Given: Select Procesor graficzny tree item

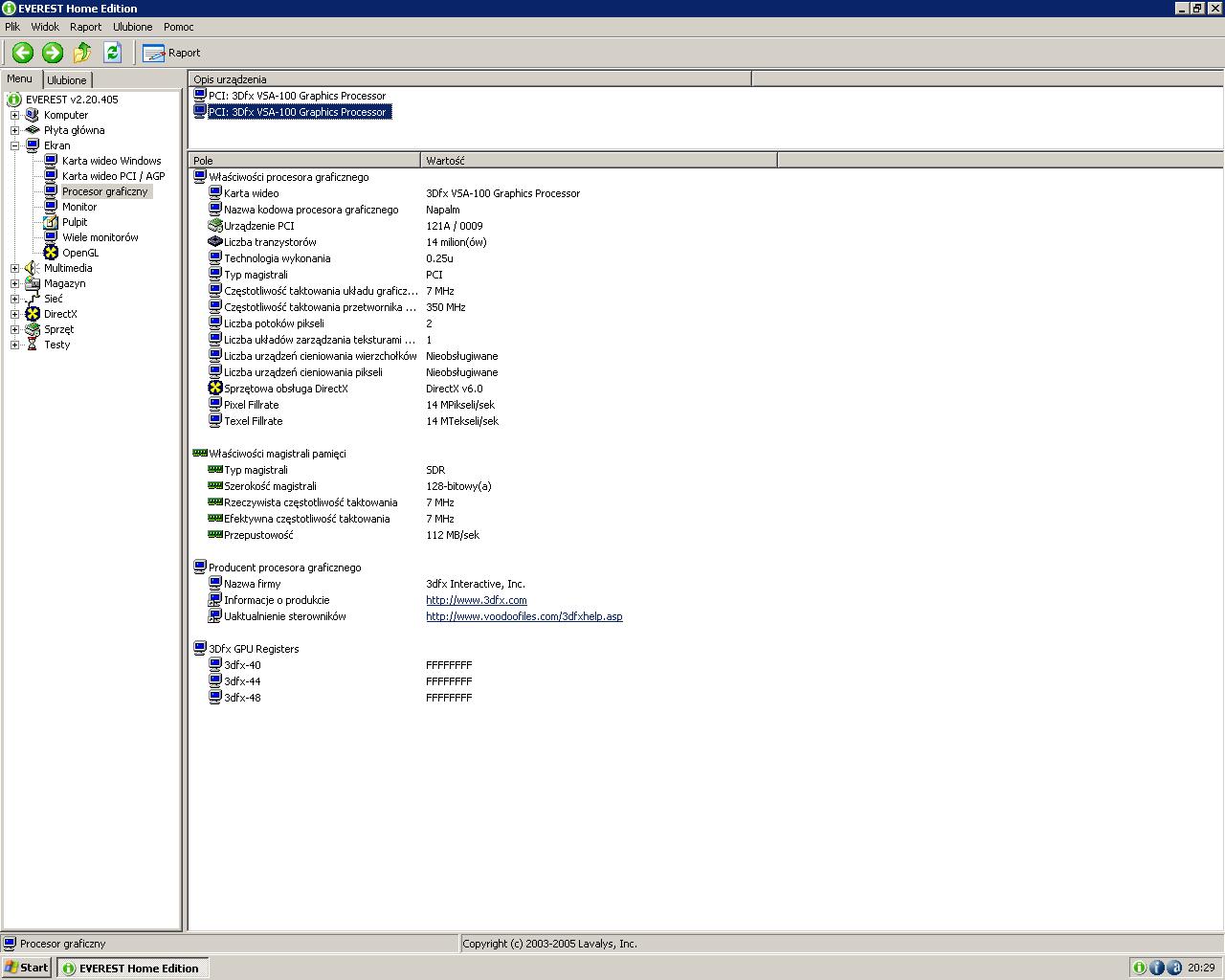Looking at the screenshot, I should point(105,191).
